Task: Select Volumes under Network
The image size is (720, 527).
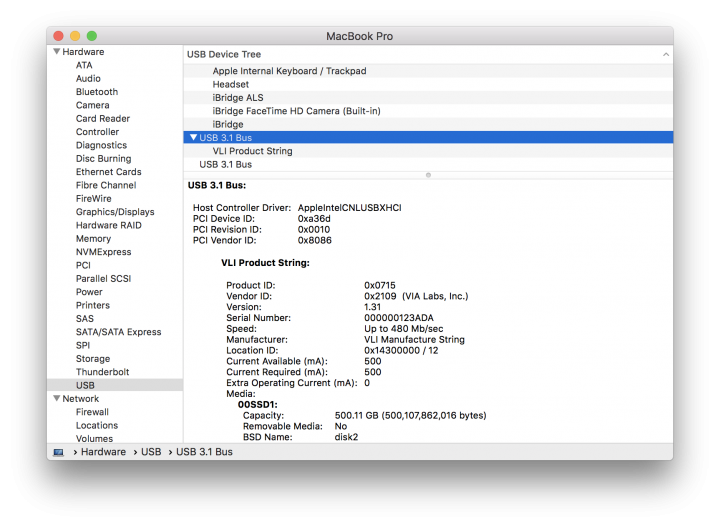Action: pyautogui.click(x=94, y=438)
